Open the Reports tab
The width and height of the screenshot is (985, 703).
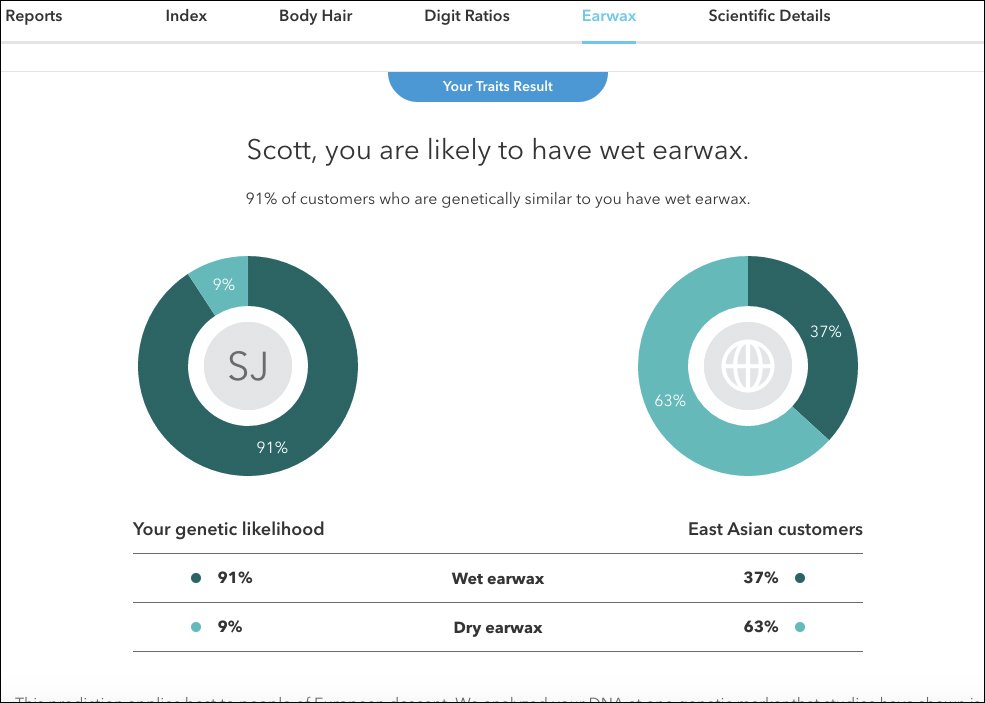point(34,16)
